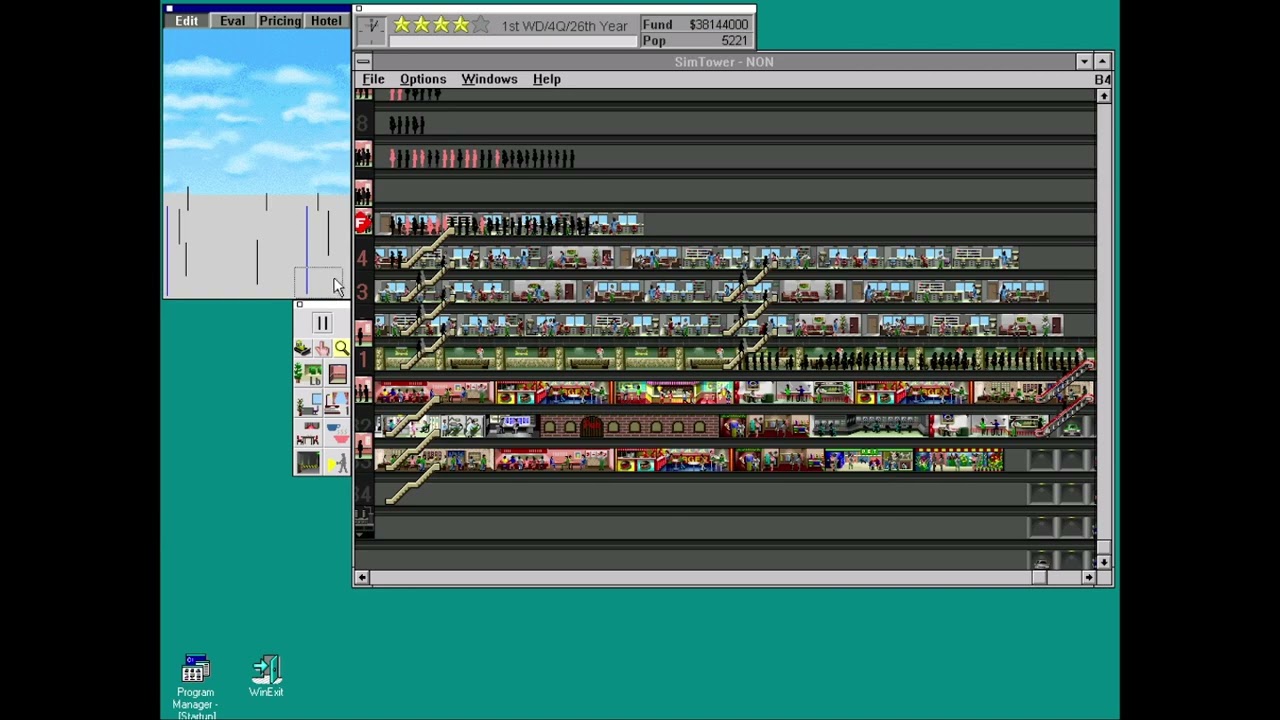Click the tower minimap in map window

click(257, 163)
